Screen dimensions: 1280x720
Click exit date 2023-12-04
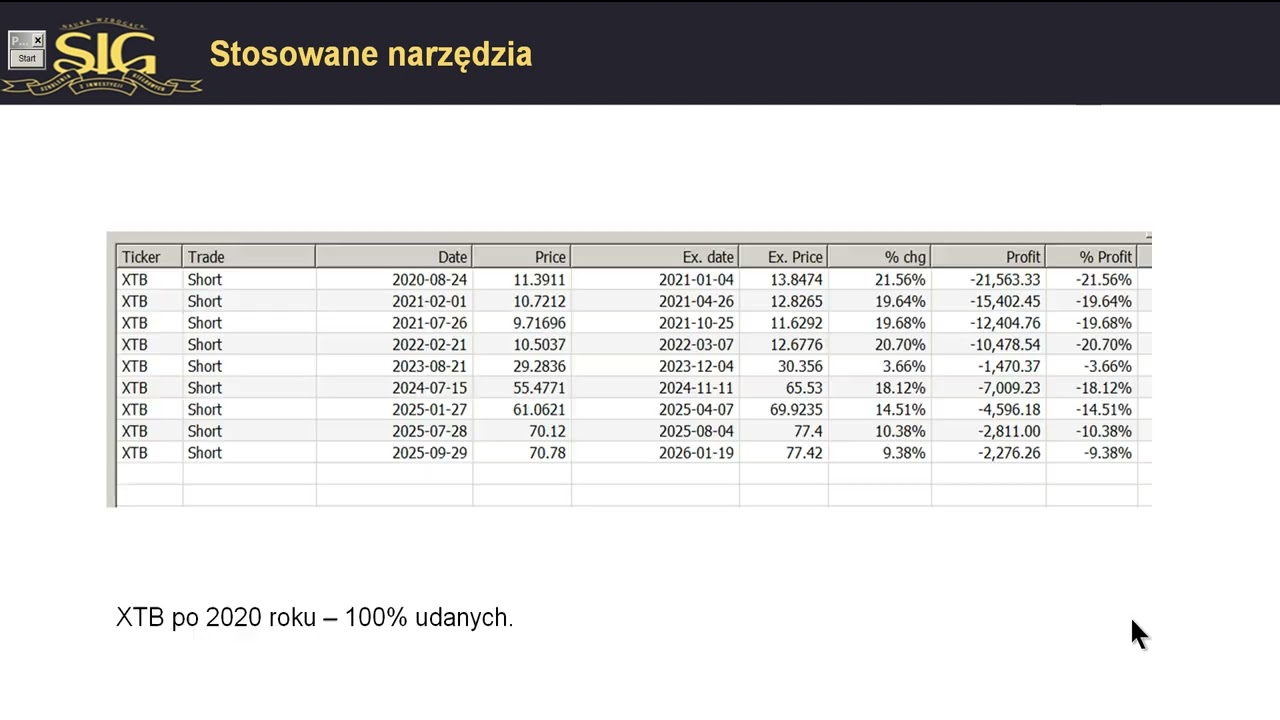[696, 366]
